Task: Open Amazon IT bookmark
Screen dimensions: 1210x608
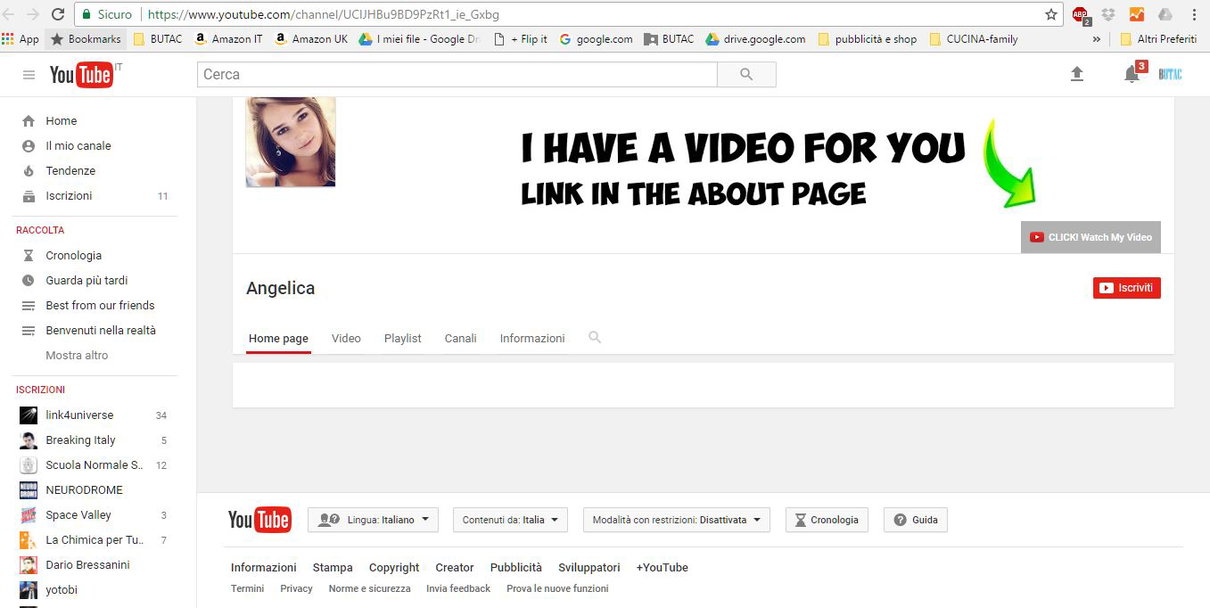Action: tap(229, 39)
